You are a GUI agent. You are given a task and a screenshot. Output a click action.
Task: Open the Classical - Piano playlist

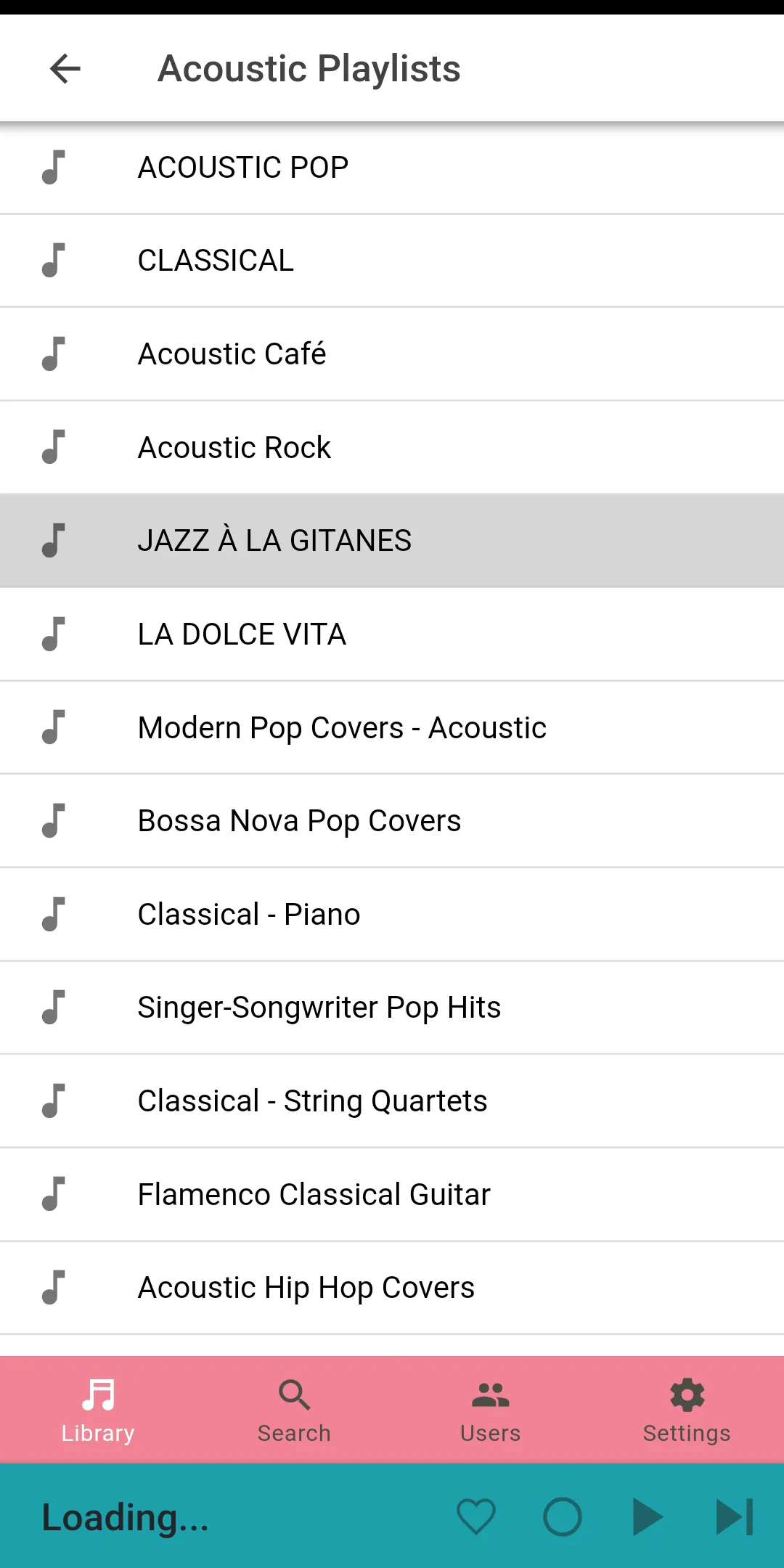tap(392, 914)
